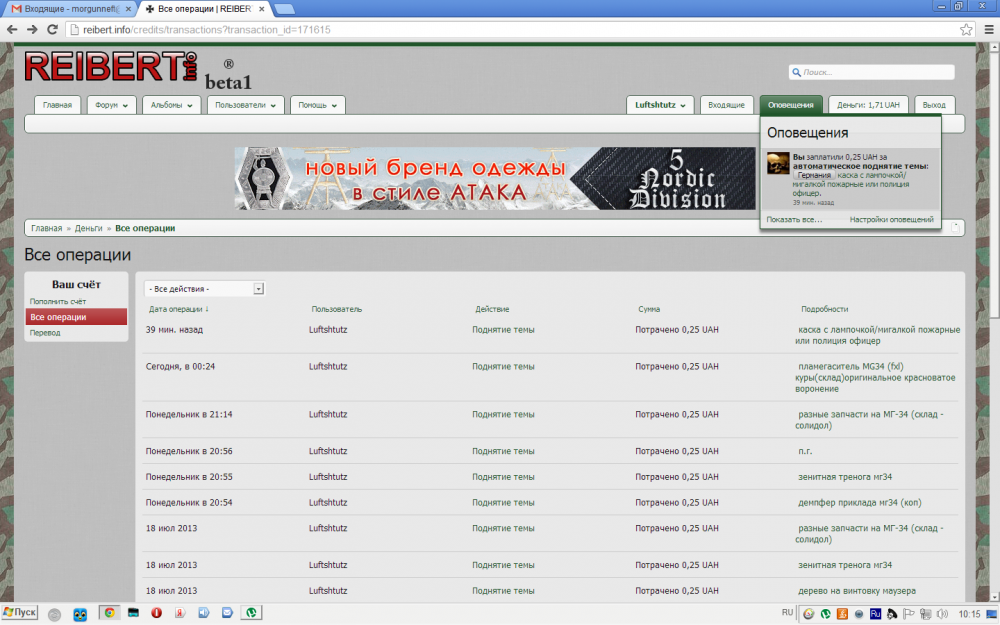Click the page icon right of breadcrumb
The image size is (1000, 625).
coord(955,227)
